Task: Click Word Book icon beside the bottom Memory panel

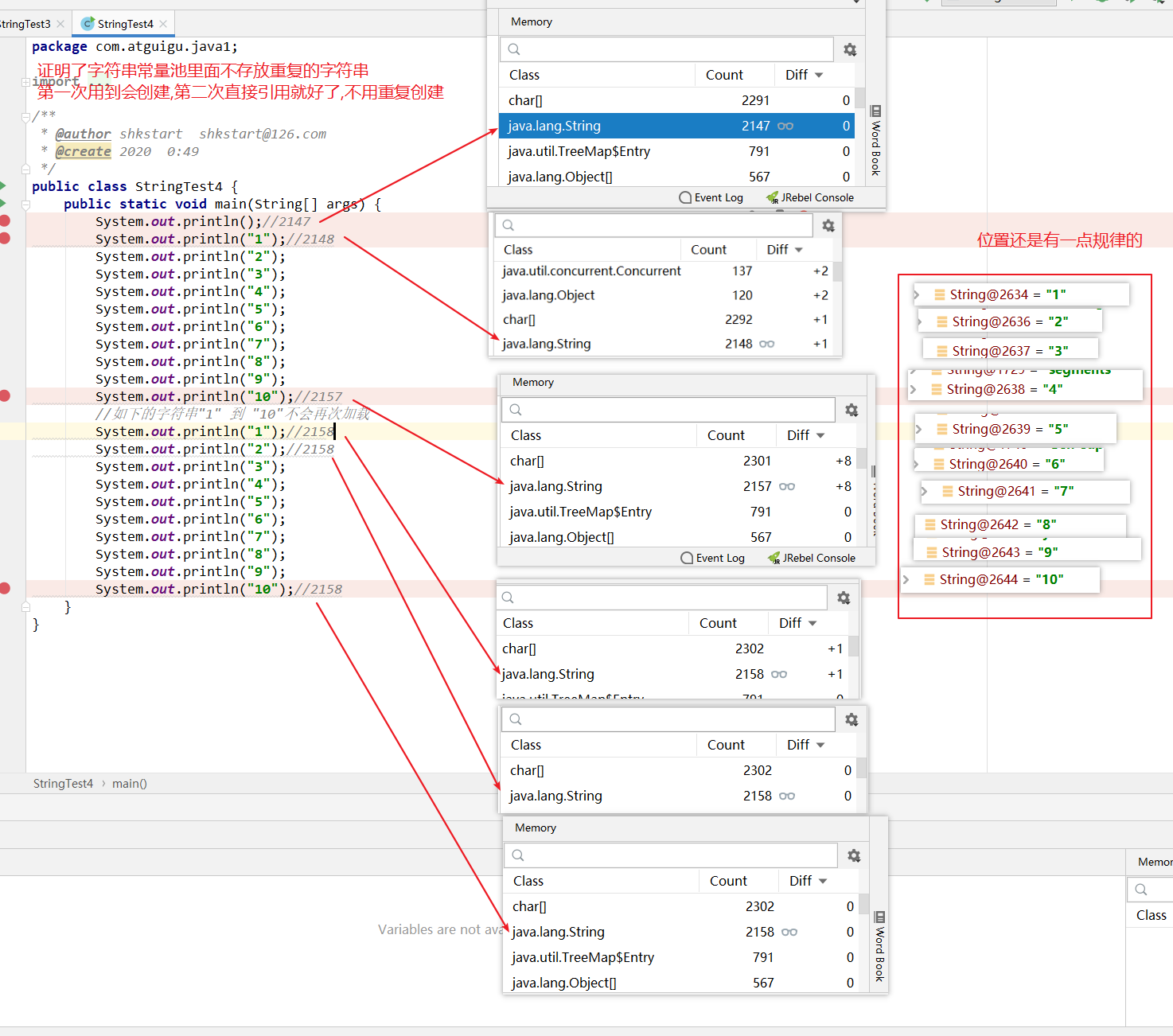Action: (x=879, y=917)
